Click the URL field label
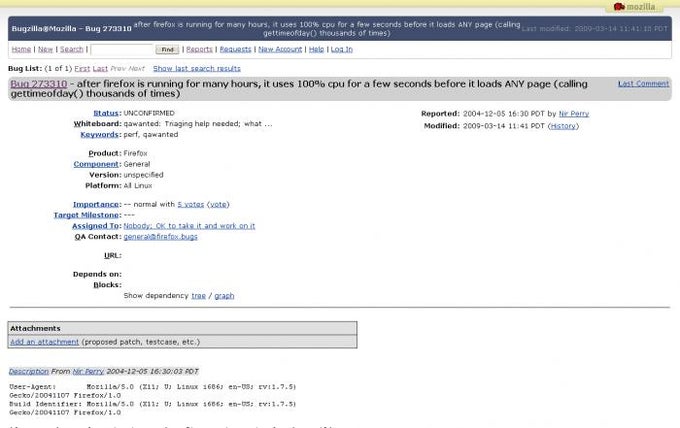 (113, 255)
